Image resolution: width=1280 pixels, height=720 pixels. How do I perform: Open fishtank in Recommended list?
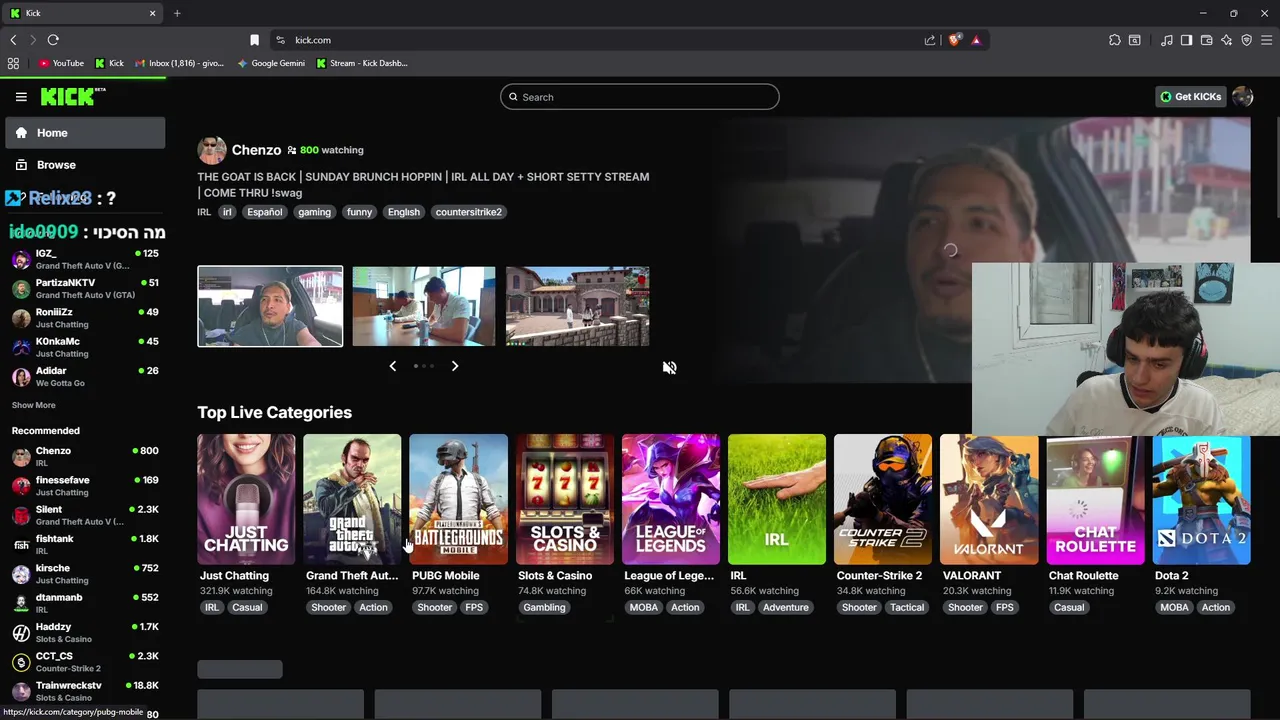(x=85, y=545)
